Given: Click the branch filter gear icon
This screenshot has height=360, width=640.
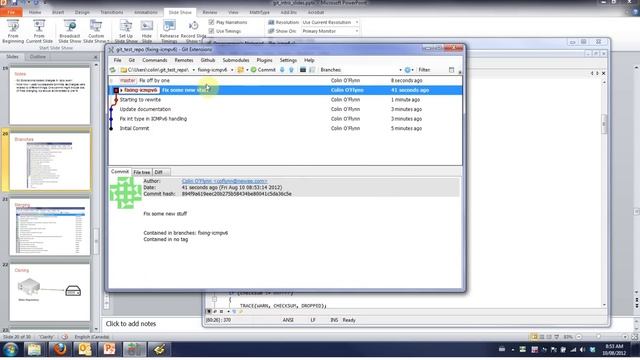Looking at the screenshot, I should (x=407, y=70).
